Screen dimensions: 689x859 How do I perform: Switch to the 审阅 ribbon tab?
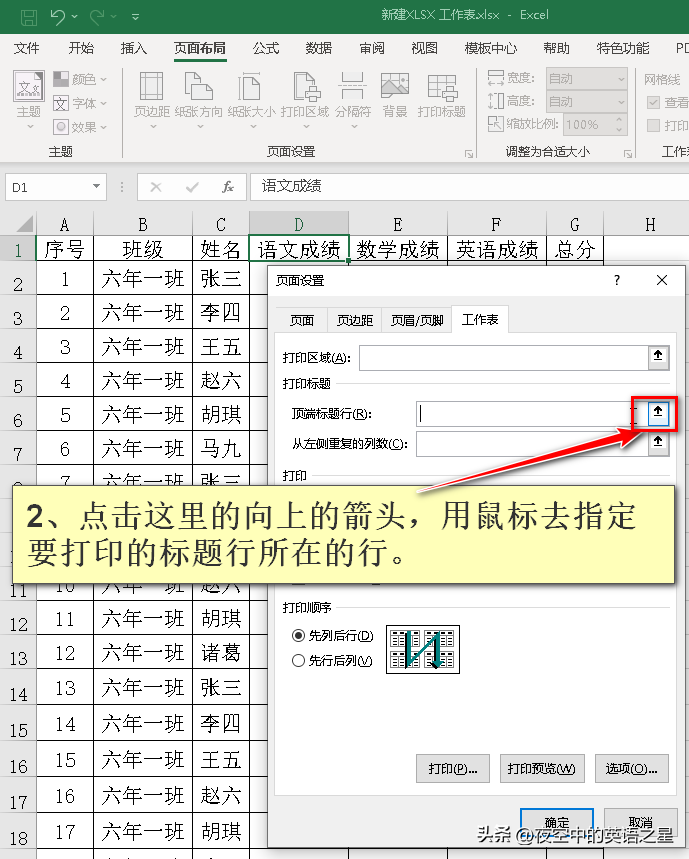coord(372,48)
